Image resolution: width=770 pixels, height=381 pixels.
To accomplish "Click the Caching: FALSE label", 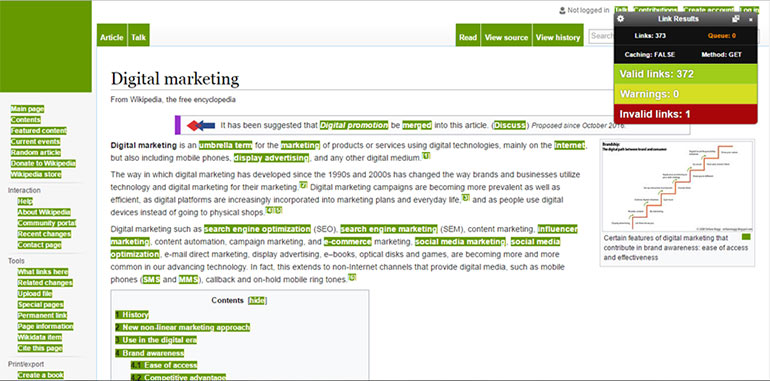I will click(650, 54).
